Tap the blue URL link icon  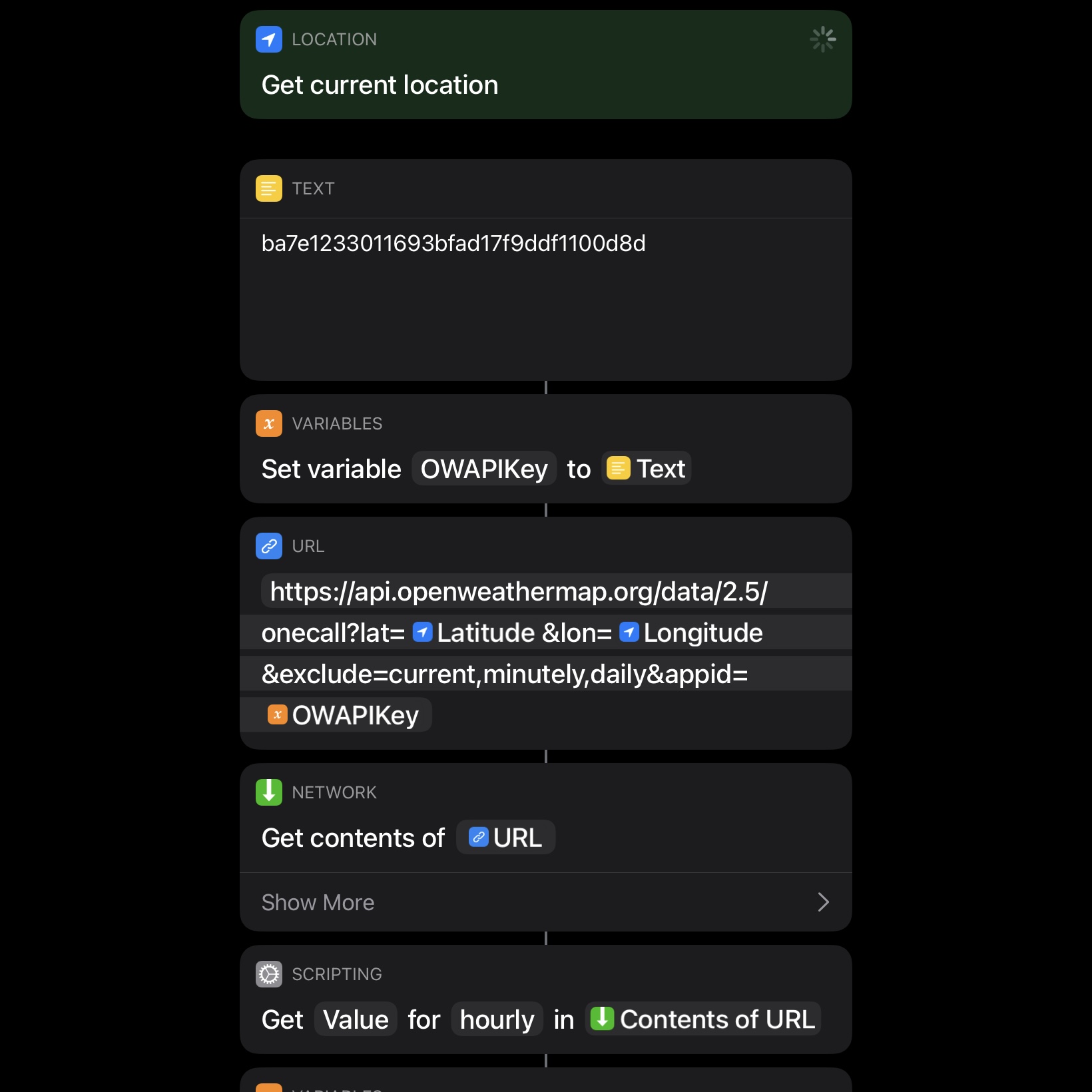(269, 546)
